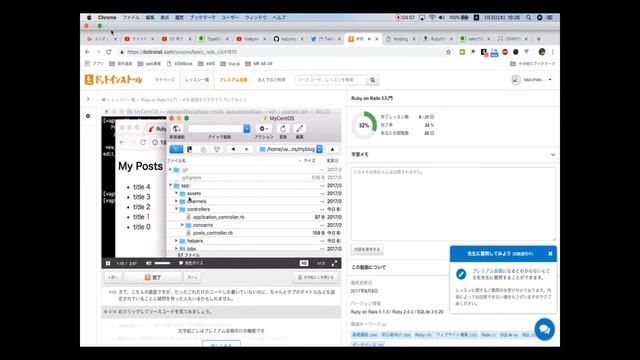Open the Vue.js bookmarks folder
Viewport: 640px width, 360px height.
tap(230, 64)
